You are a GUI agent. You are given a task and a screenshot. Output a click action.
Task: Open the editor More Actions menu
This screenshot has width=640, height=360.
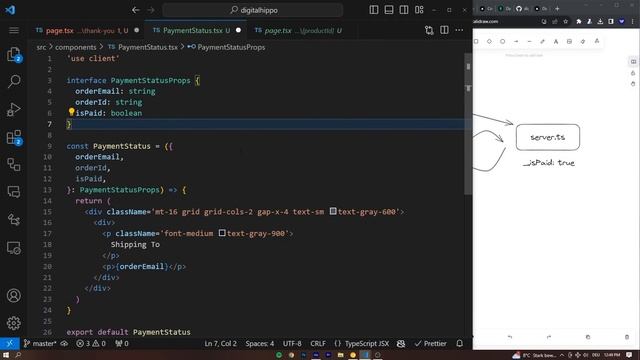coord(459,30)
